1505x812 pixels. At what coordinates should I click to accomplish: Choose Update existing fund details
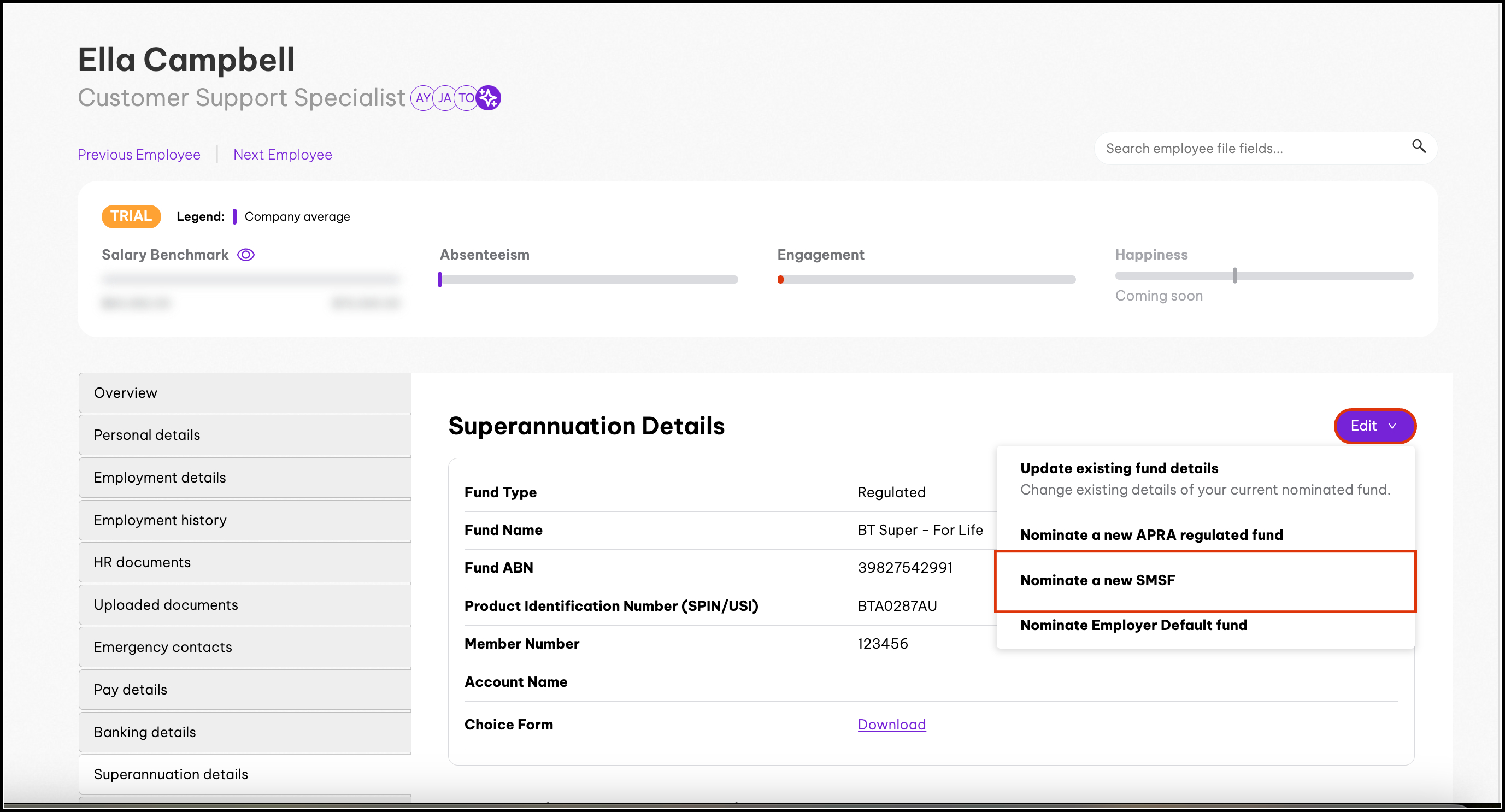(x=1119, y=468)
